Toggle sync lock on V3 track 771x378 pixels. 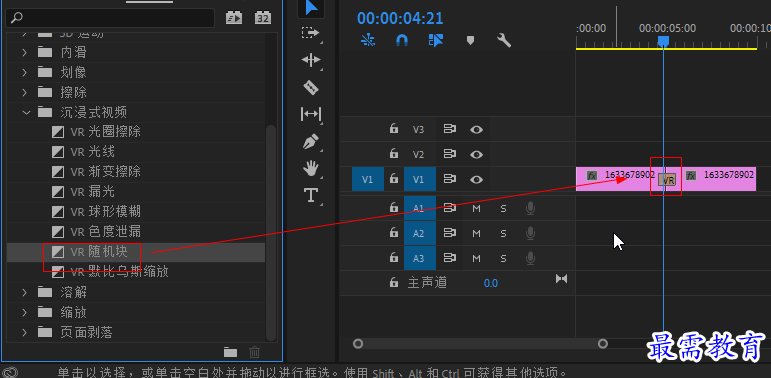(x=449, y=129)
